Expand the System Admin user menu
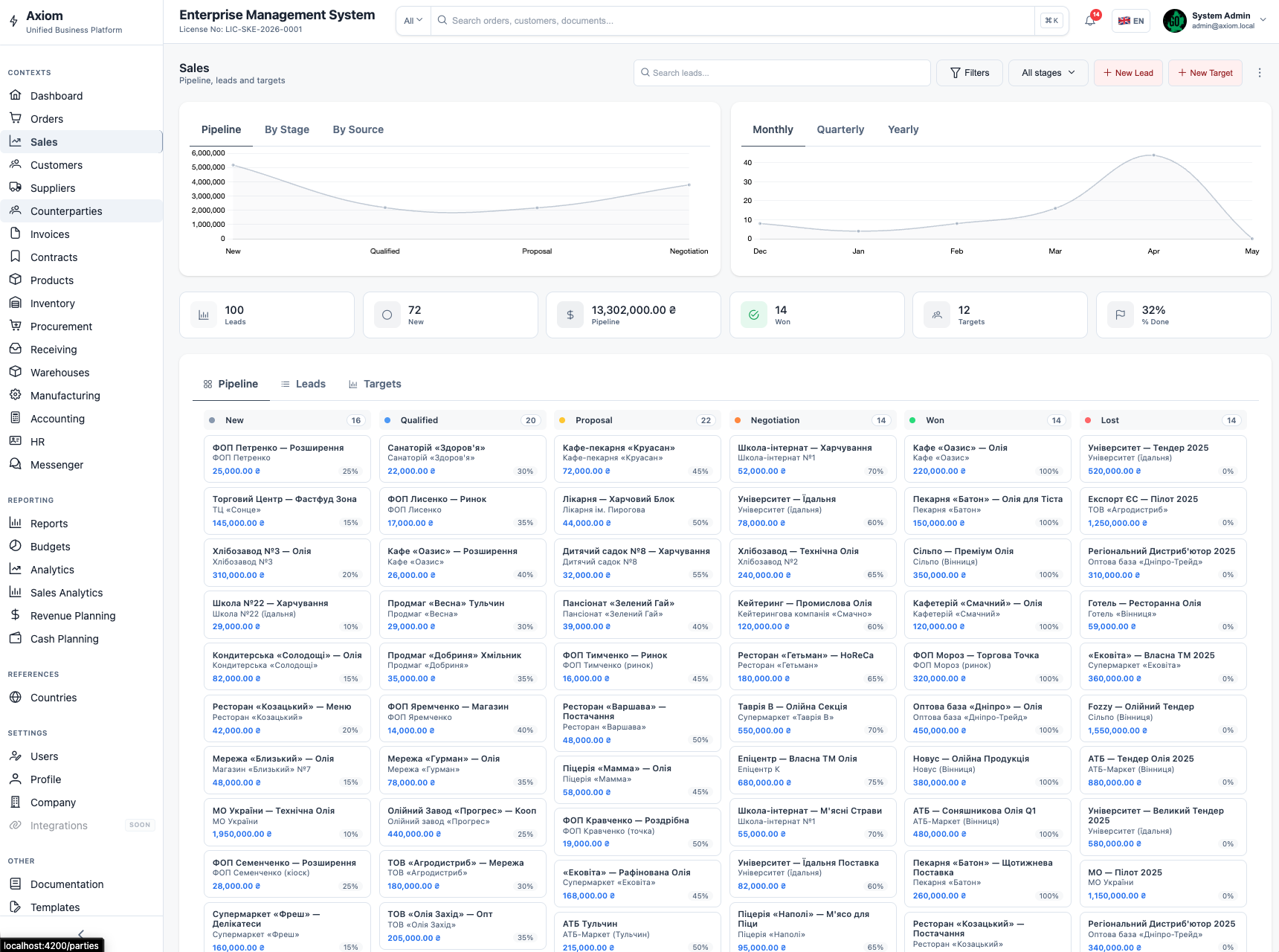This screenshot has width=1279, height=952. click(1215, 21)
